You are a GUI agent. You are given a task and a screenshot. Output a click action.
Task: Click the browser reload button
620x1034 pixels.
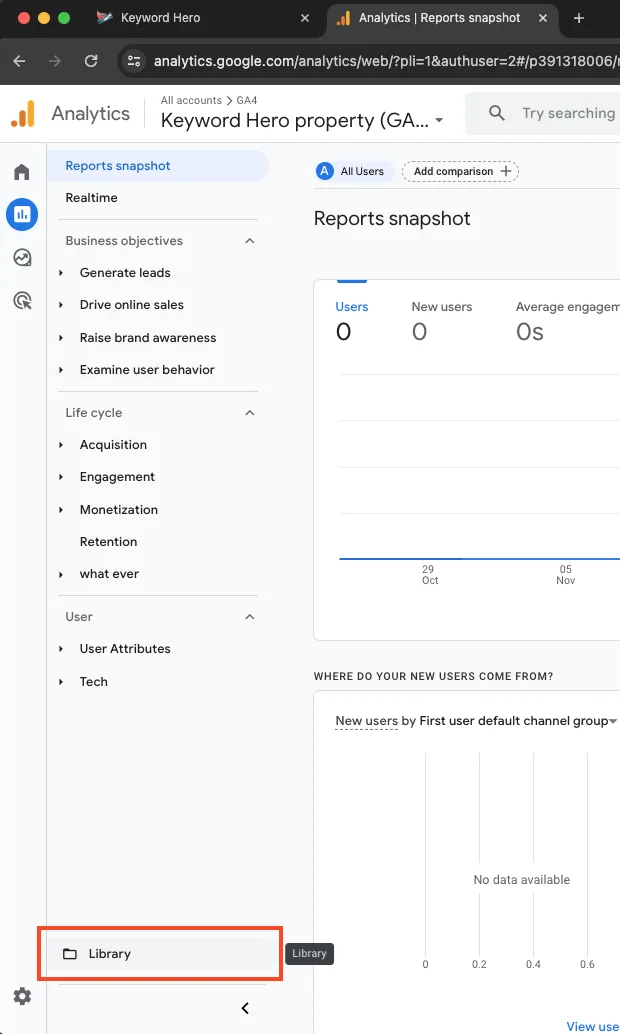(91, 61)
